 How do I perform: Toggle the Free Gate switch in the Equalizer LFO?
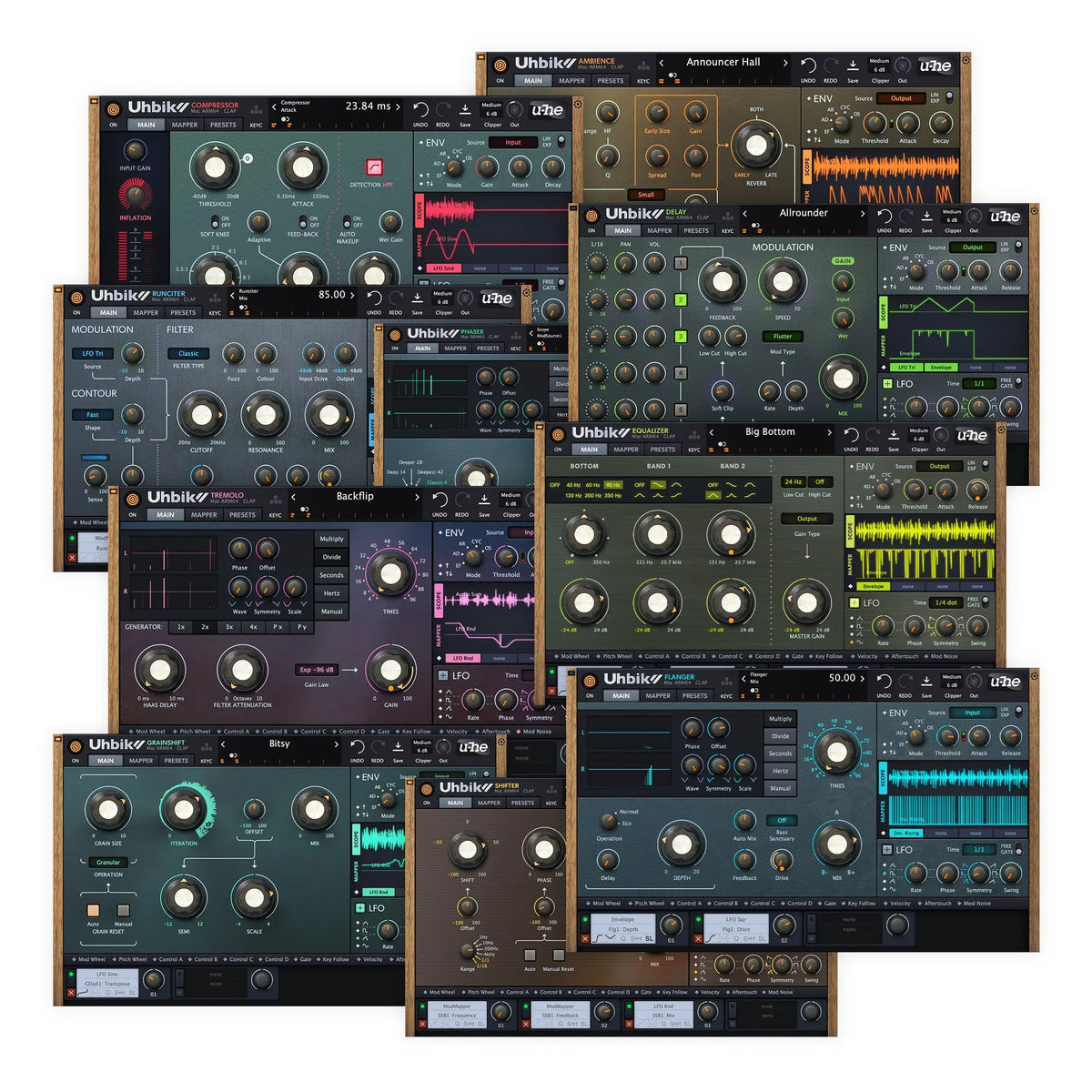coord(986,602)
